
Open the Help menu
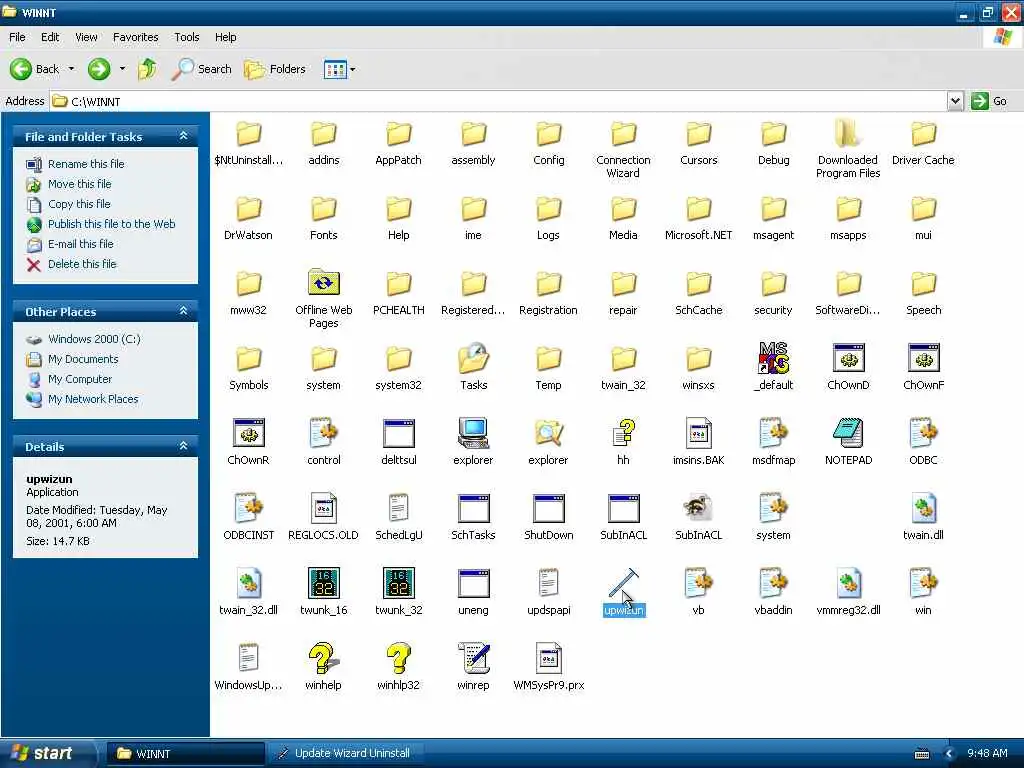pos(225,37)
